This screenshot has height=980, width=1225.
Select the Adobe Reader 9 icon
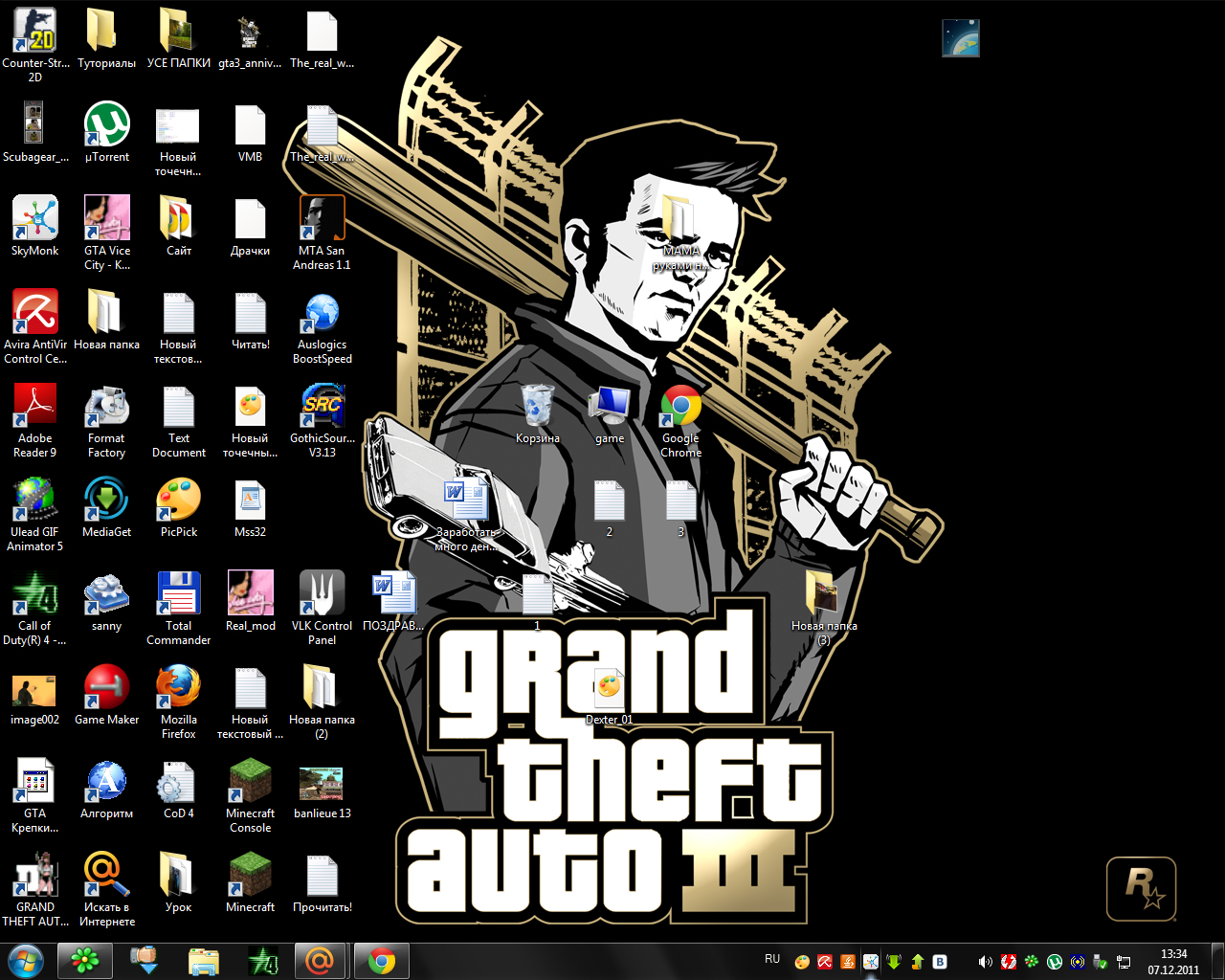click(x=35, y=407)
